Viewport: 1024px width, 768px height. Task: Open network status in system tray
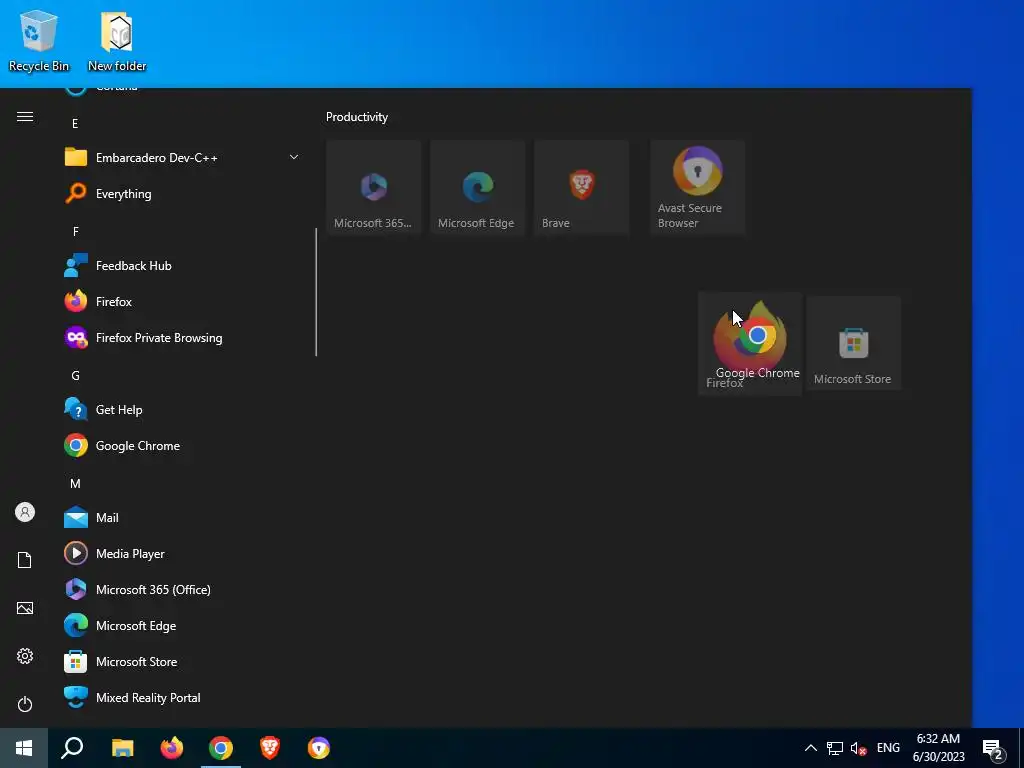(x=835, y=748)
